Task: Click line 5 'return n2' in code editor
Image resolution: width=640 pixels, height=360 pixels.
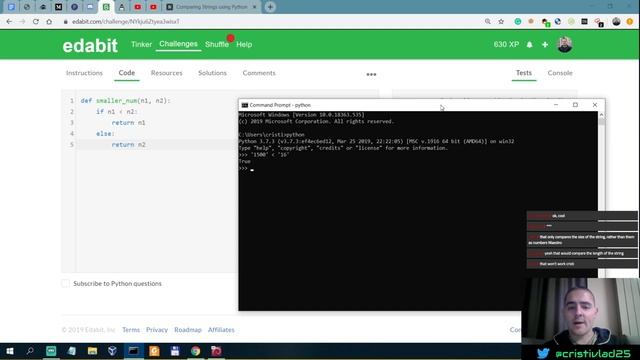Action: point(129,144)
